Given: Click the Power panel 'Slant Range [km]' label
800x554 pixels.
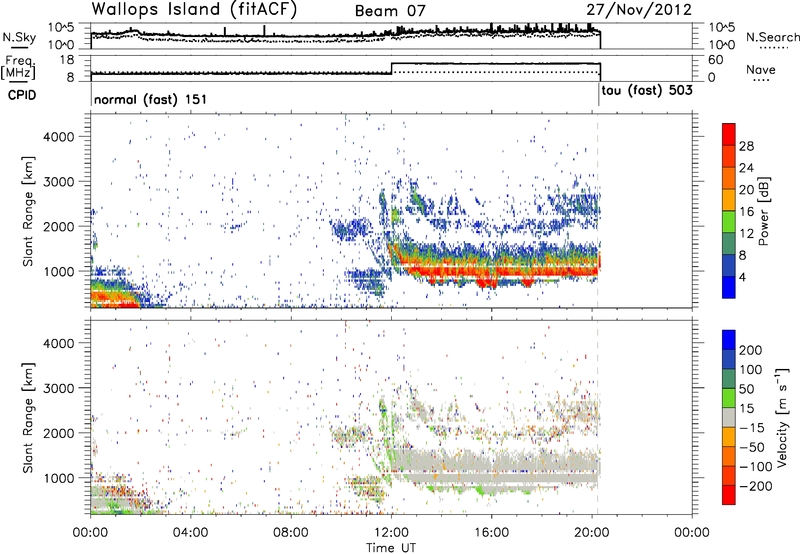Looking at the screenshot, I should coord(28,211).
